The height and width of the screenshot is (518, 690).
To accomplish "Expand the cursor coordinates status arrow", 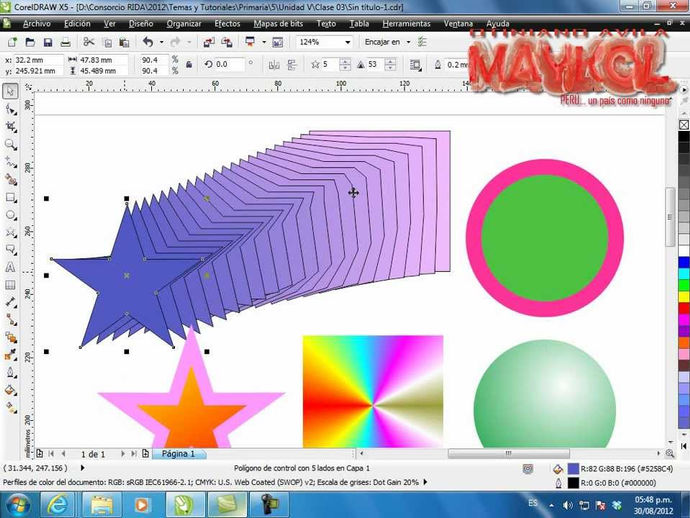I will tap(82, 468).
